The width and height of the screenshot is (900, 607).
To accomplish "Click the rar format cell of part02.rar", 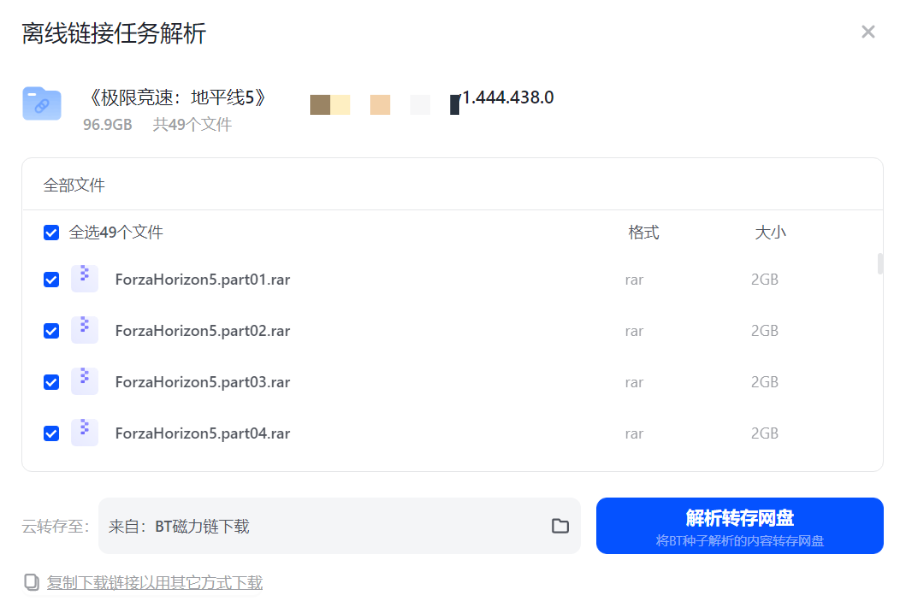I will [634, 331].
